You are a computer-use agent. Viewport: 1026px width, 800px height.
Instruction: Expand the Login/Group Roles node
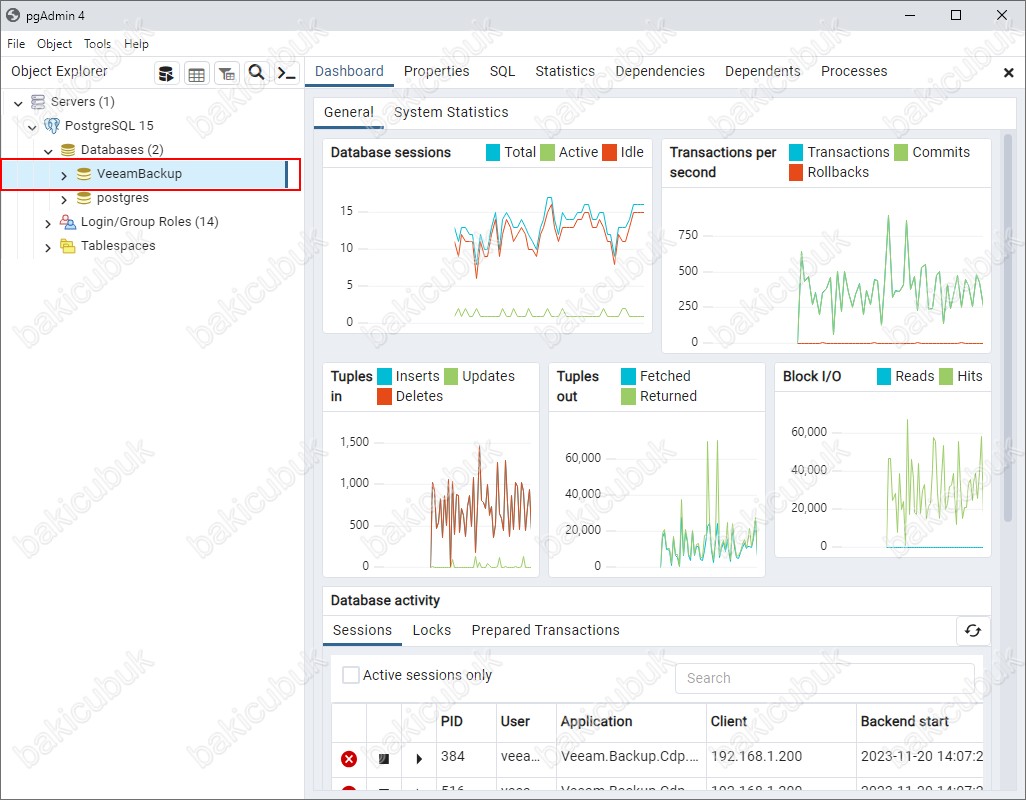48,223
